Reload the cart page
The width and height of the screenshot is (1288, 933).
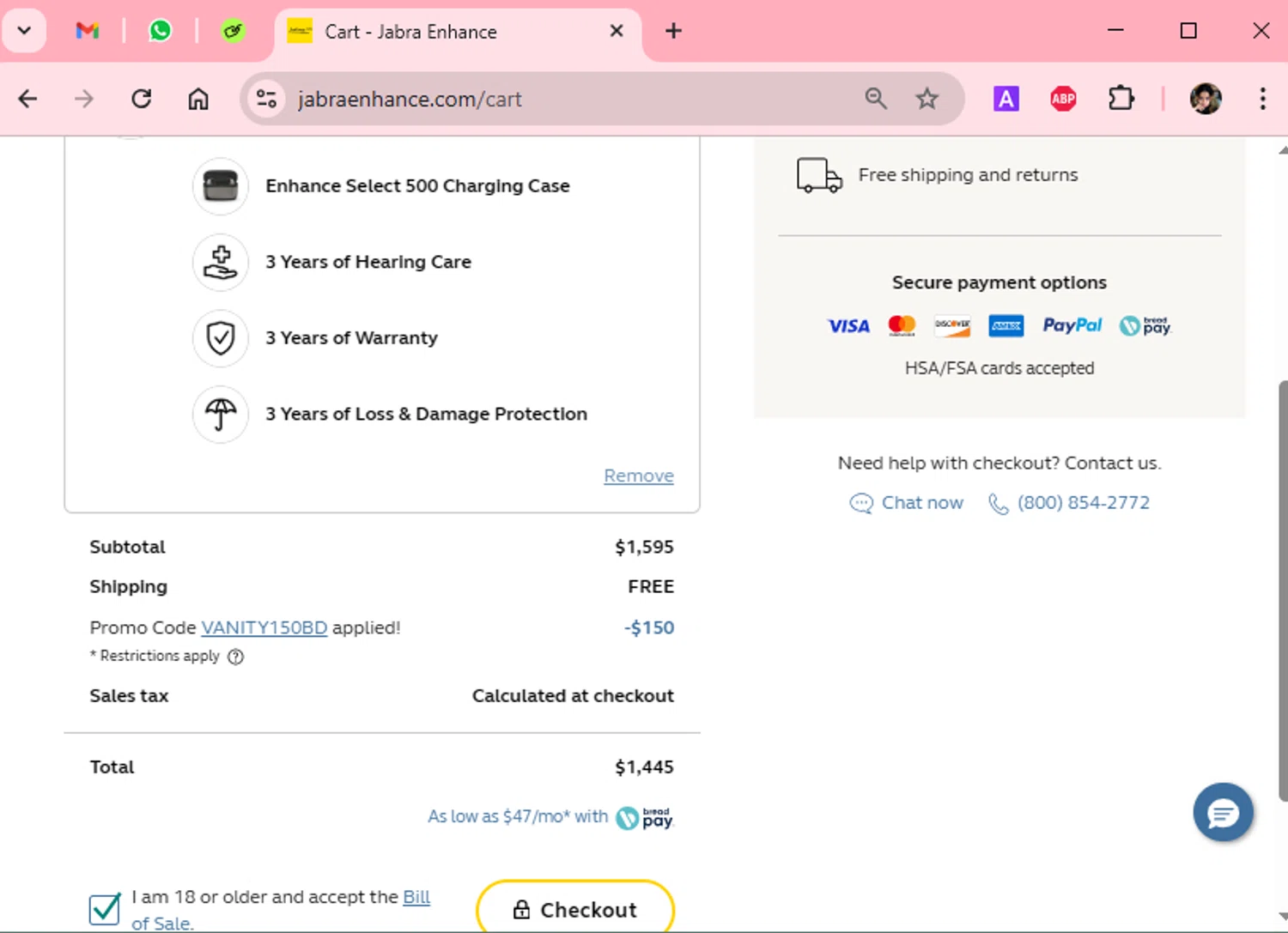pos(141,99)
